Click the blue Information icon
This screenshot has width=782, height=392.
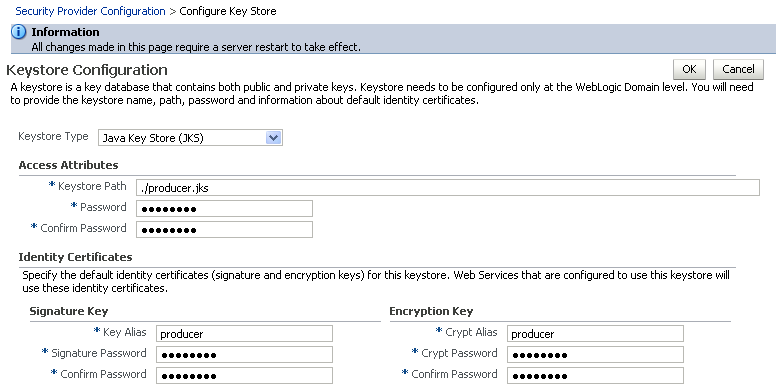click(18, 32)
